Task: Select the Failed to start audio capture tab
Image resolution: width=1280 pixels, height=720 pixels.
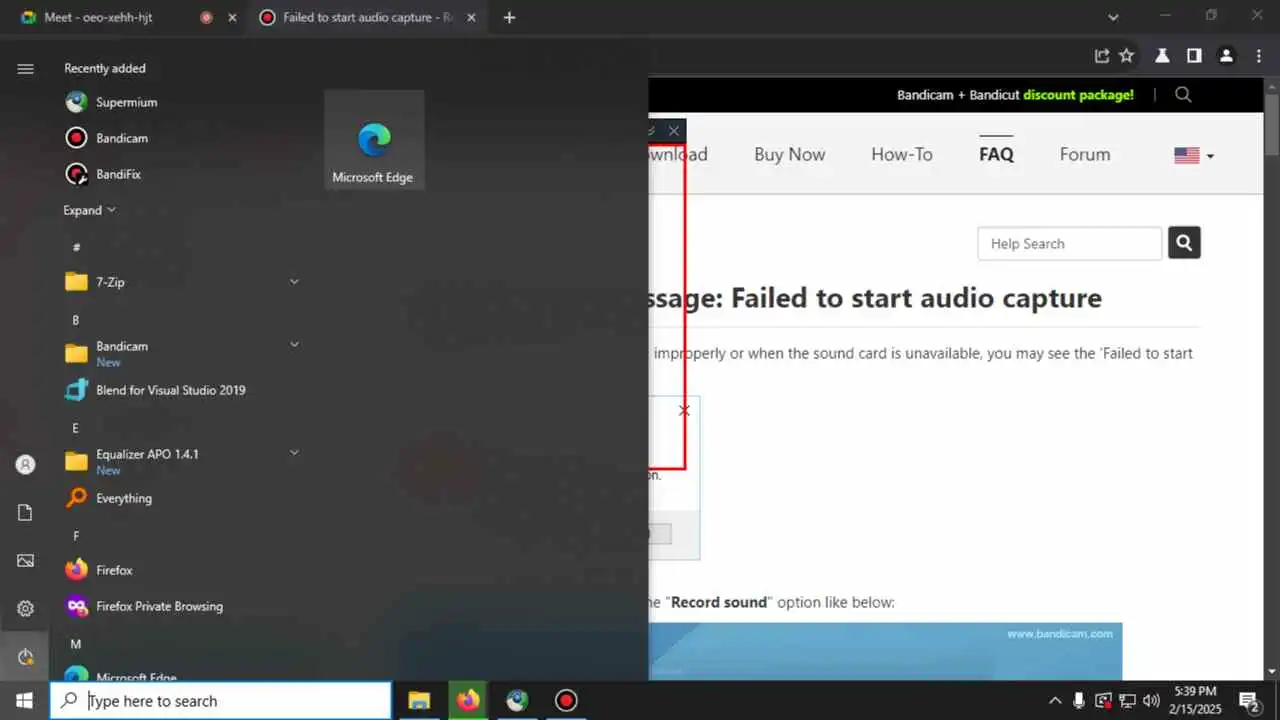Action: (367, 17)
